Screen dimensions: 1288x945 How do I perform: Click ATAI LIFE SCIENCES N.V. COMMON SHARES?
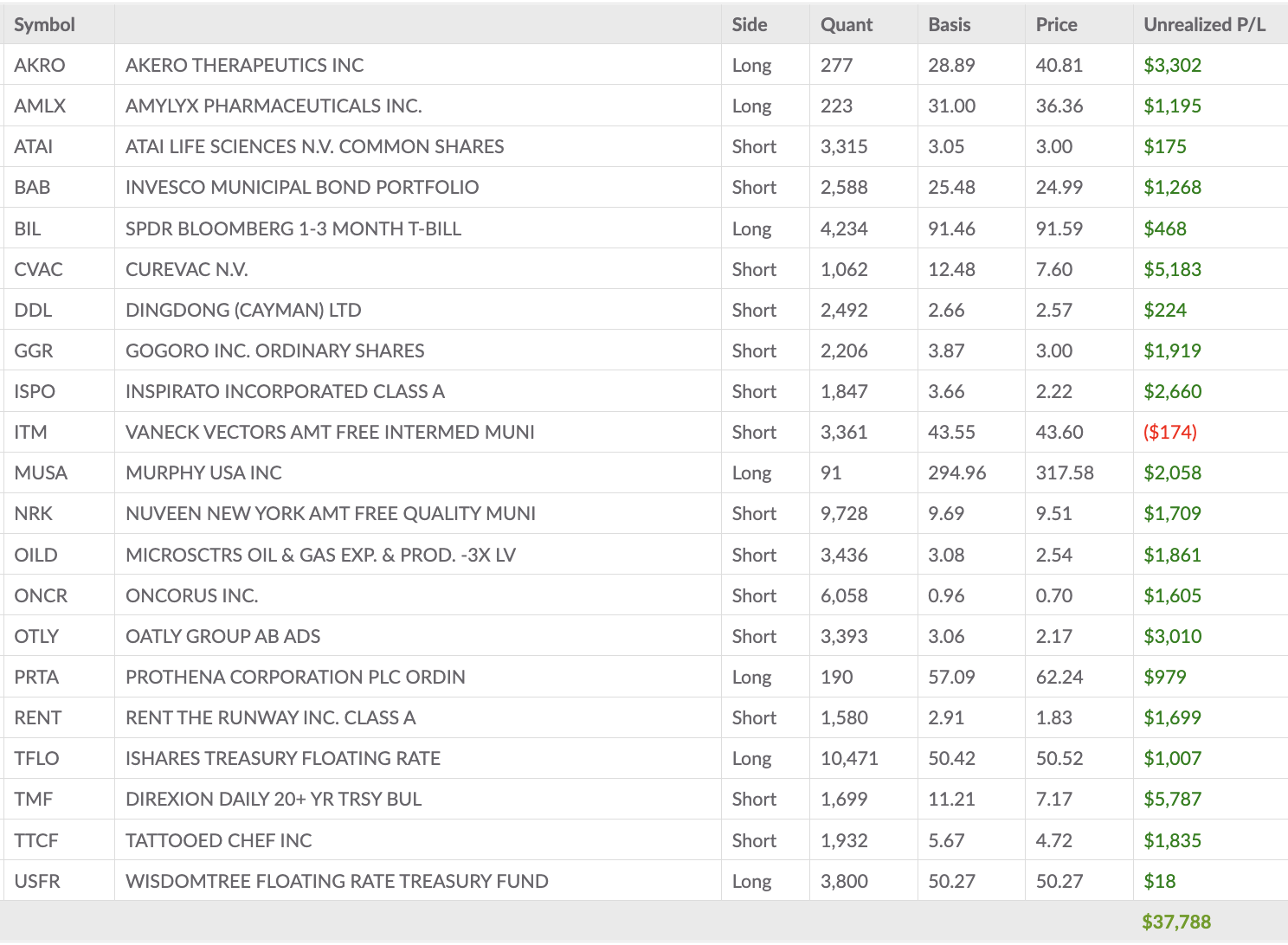pyautogui.click(x=315, y=146)
